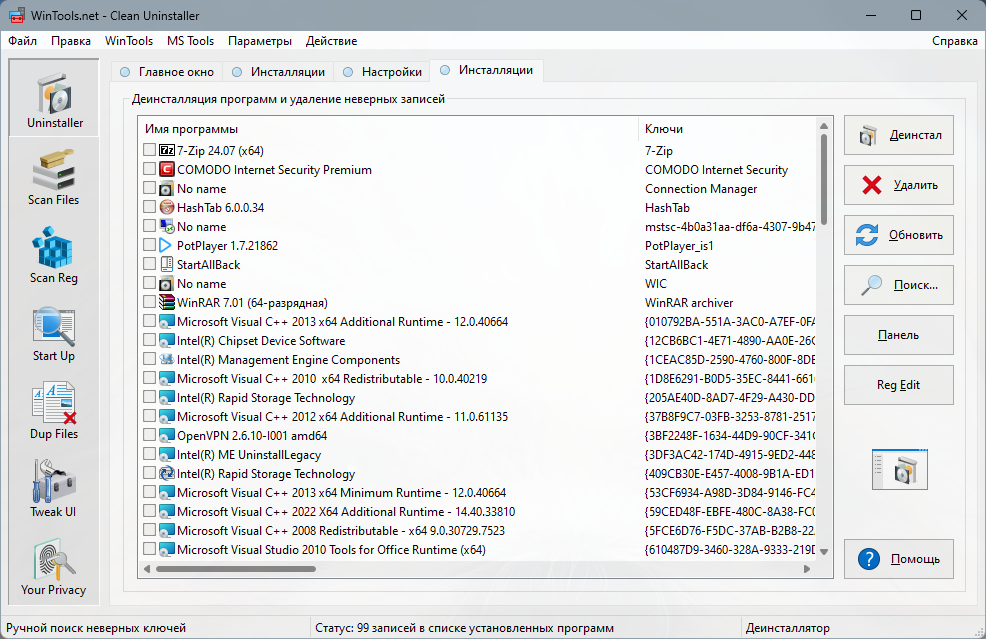Open the Dup Files tool
This screenshot has height=639, width=986.
[54, 411]
